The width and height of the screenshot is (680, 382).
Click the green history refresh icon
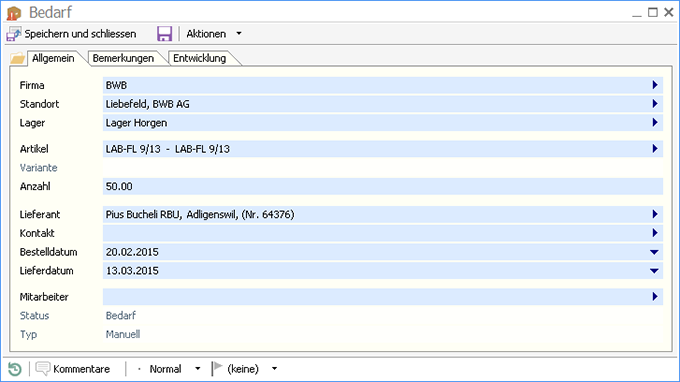pyautogui.click(x=14, y=369)
